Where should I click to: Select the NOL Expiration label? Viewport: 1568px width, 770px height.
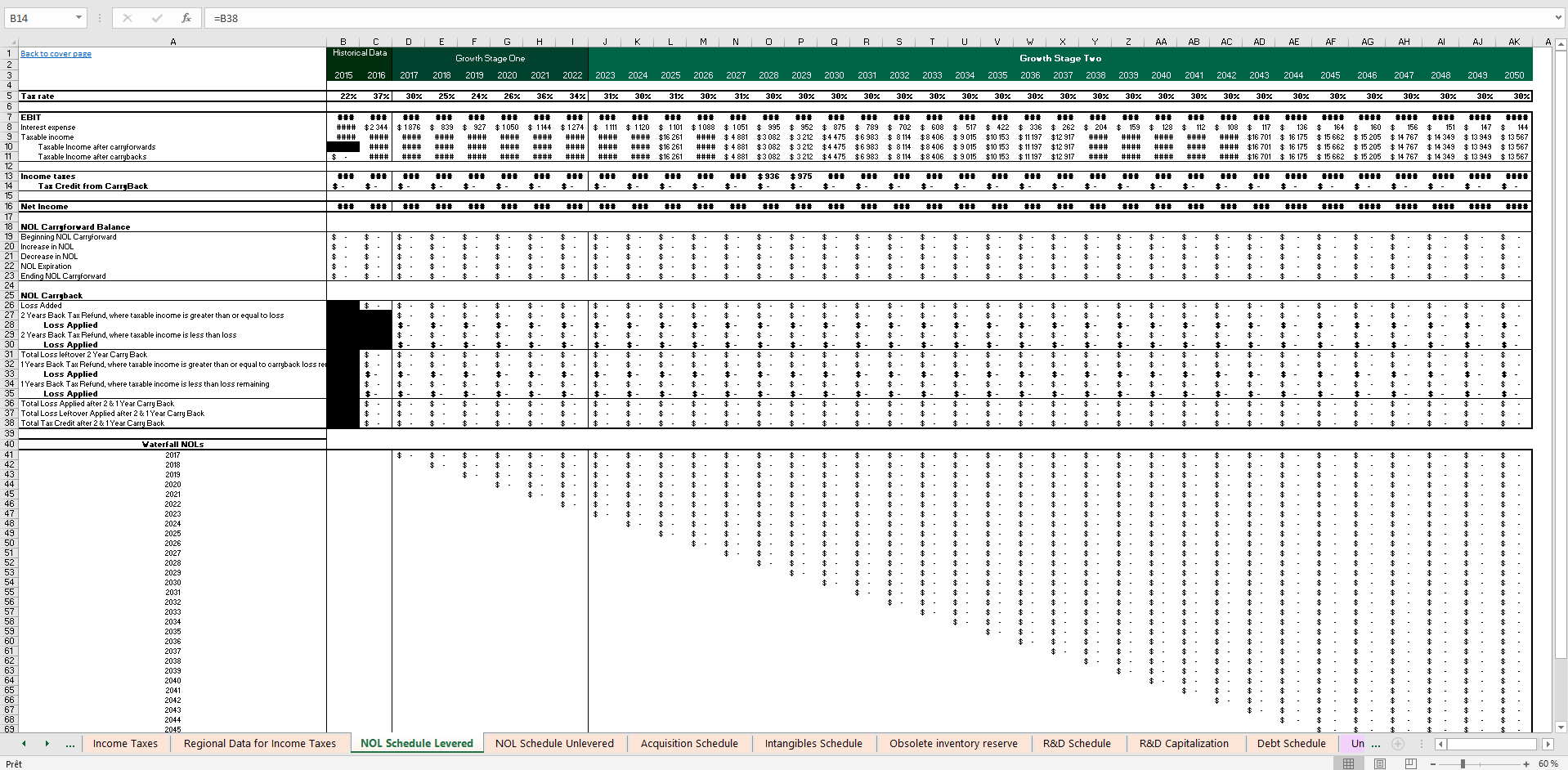coord(46,266)
